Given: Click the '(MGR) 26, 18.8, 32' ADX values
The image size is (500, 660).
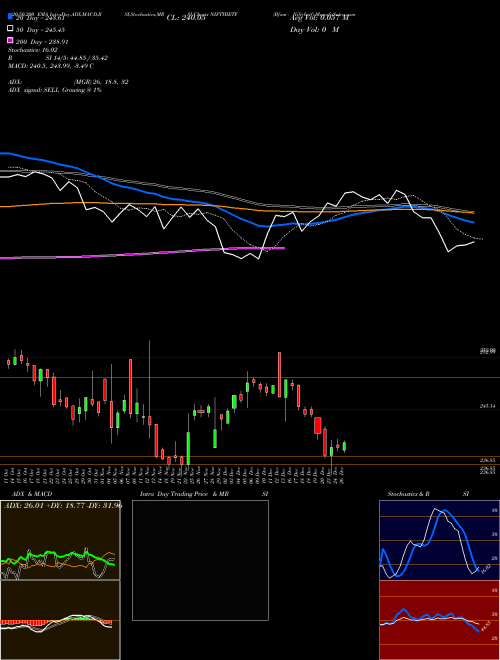Looking at the screenshot, I should click(101, 82).
